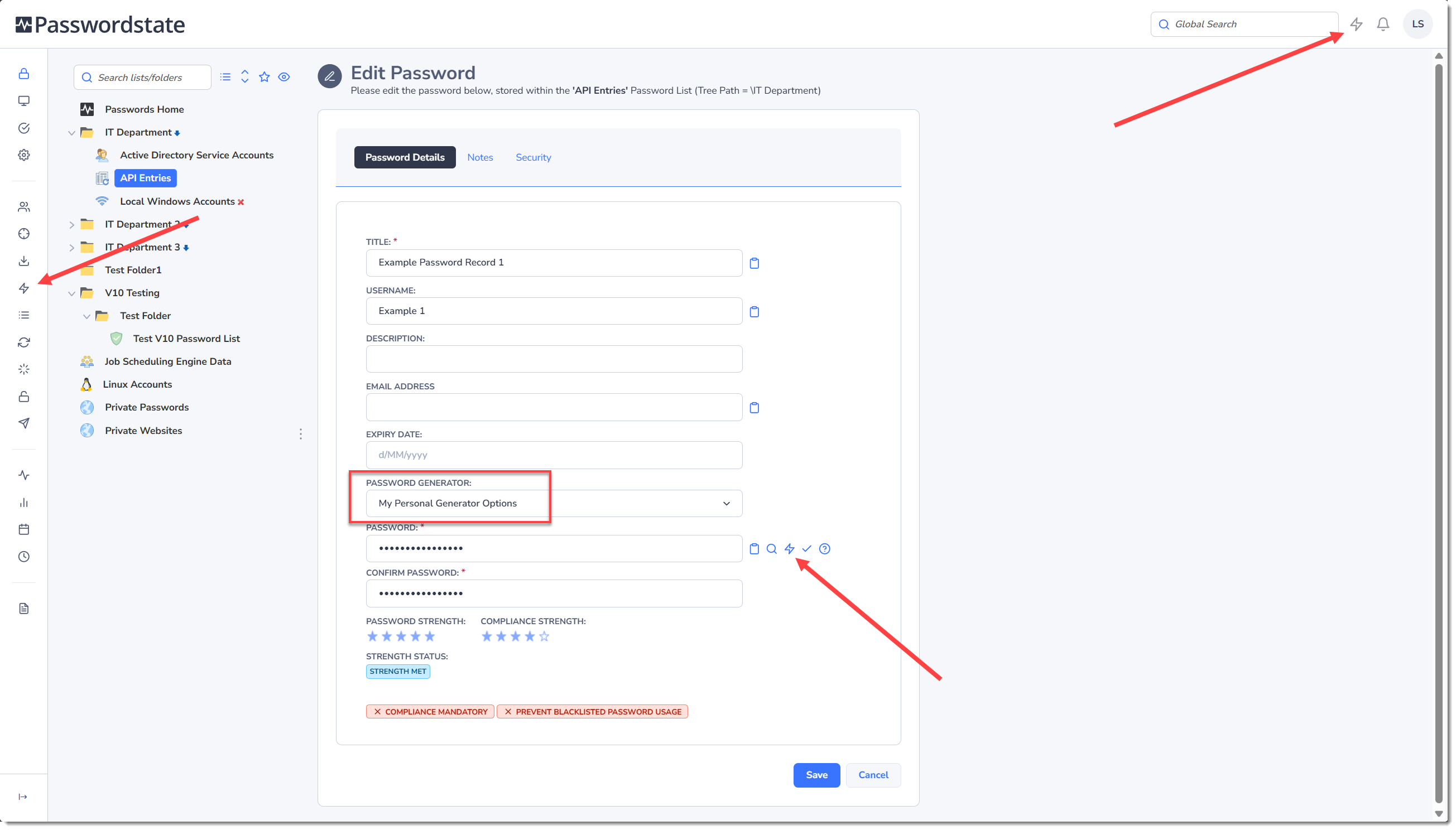Open the padlock icon in the left sidebar
The height and width of the screenshot is (830, 1456).
tap(24, 74)
